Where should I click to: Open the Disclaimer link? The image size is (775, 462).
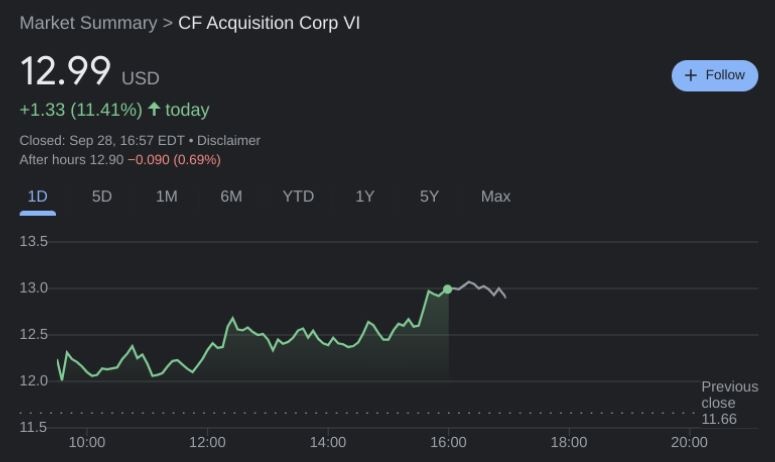pyautogui.click(x=228, y=141)
